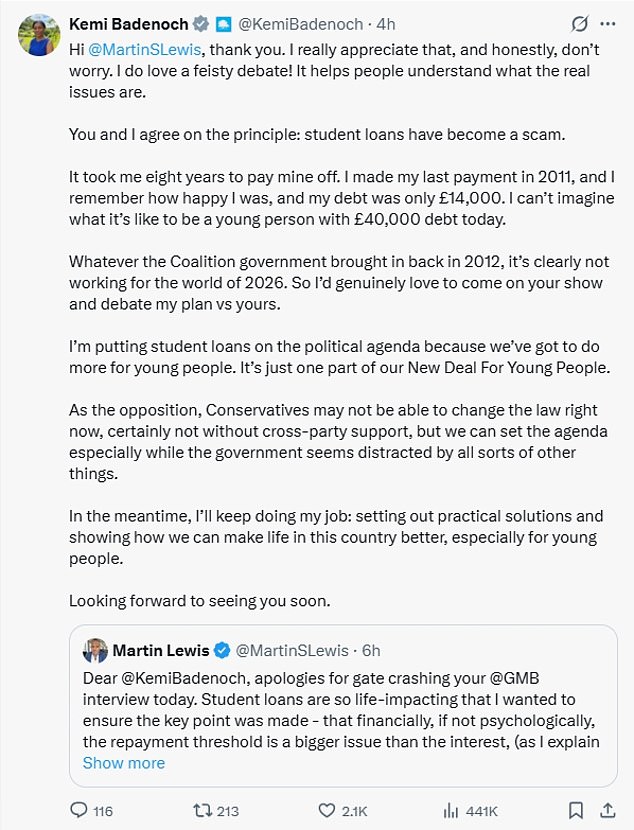The image size is (634, 830).
Task: Open the three-dot more options menu
Action: [x=607, y=23]
